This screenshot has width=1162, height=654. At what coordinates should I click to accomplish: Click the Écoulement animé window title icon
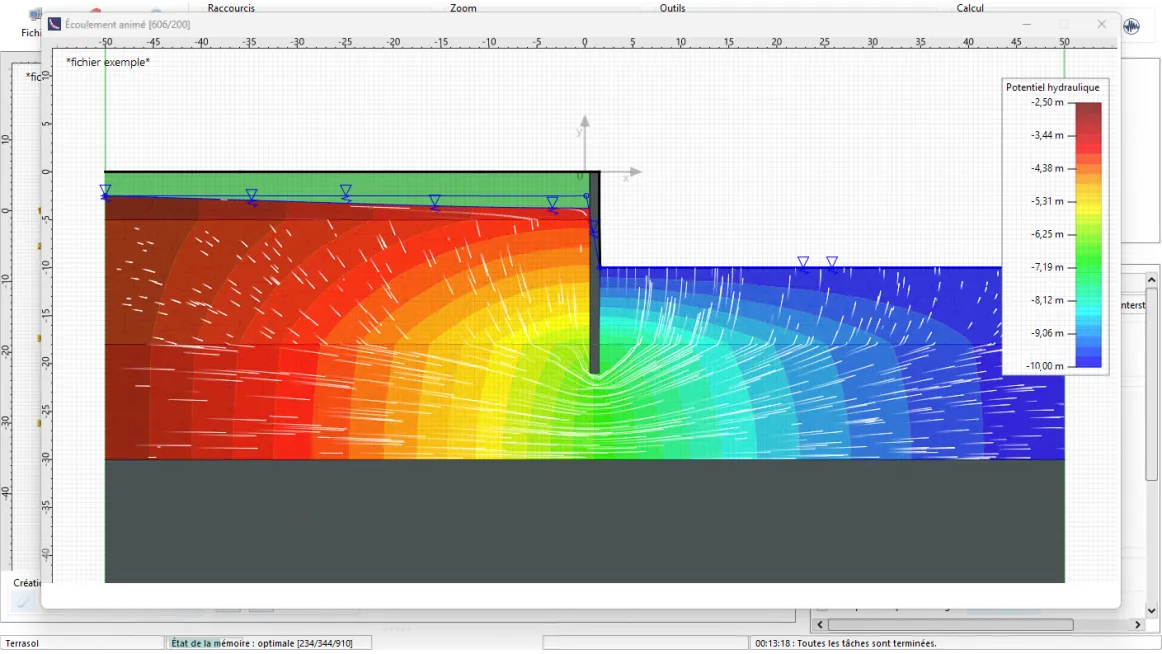[55, 24]
